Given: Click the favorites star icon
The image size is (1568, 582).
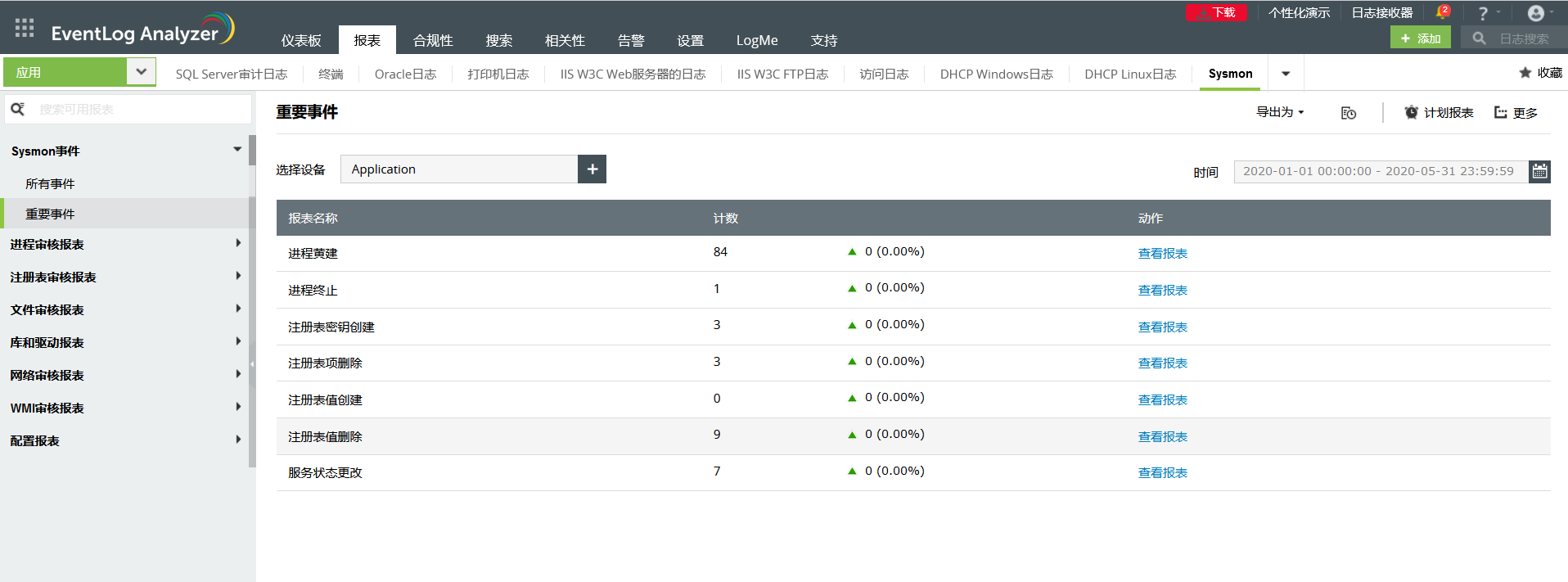Looking at the screenshot, I should tap(1525, 73).
